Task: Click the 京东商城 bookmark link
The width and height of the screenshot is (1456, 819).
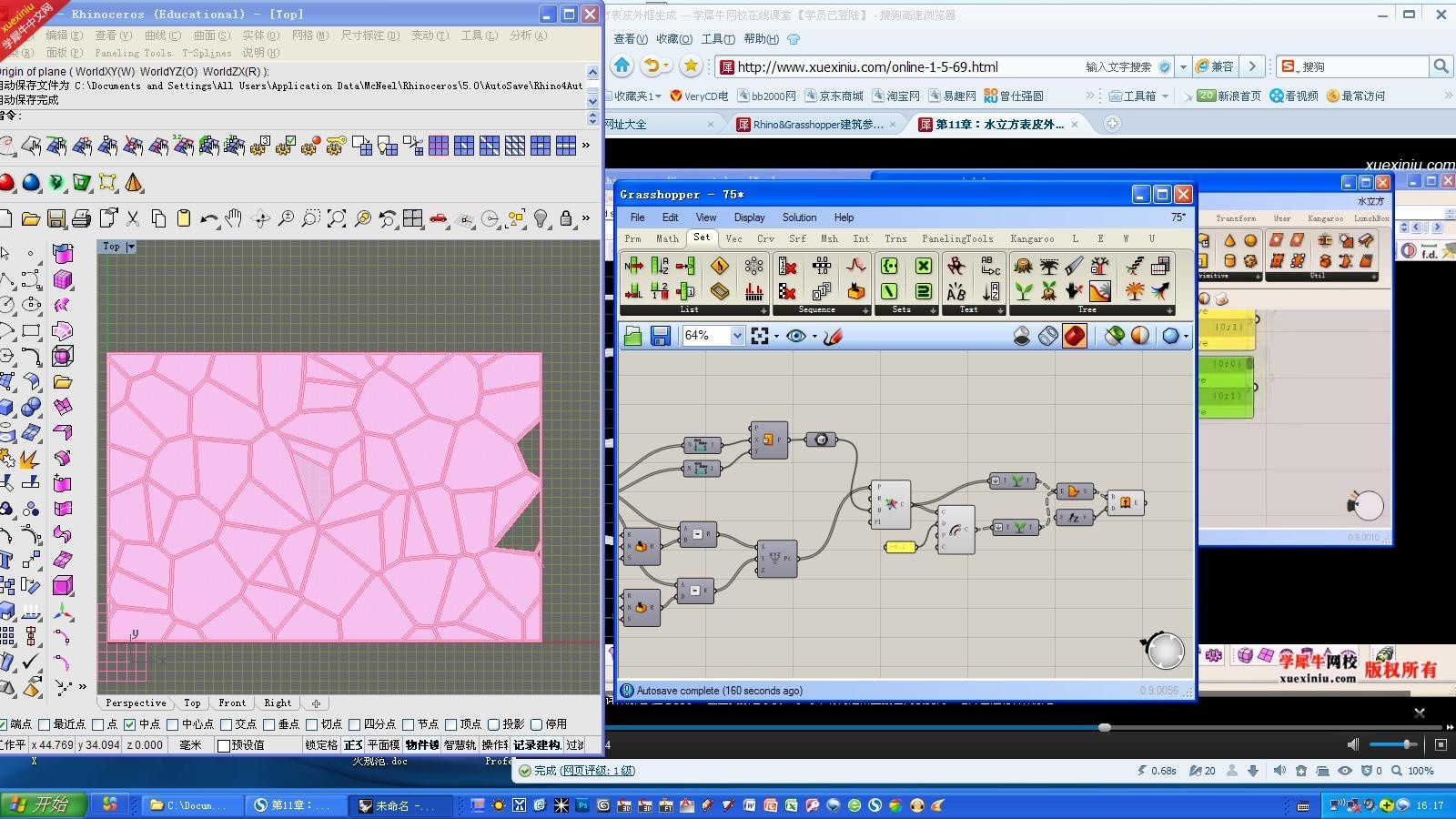Action: 833,96
